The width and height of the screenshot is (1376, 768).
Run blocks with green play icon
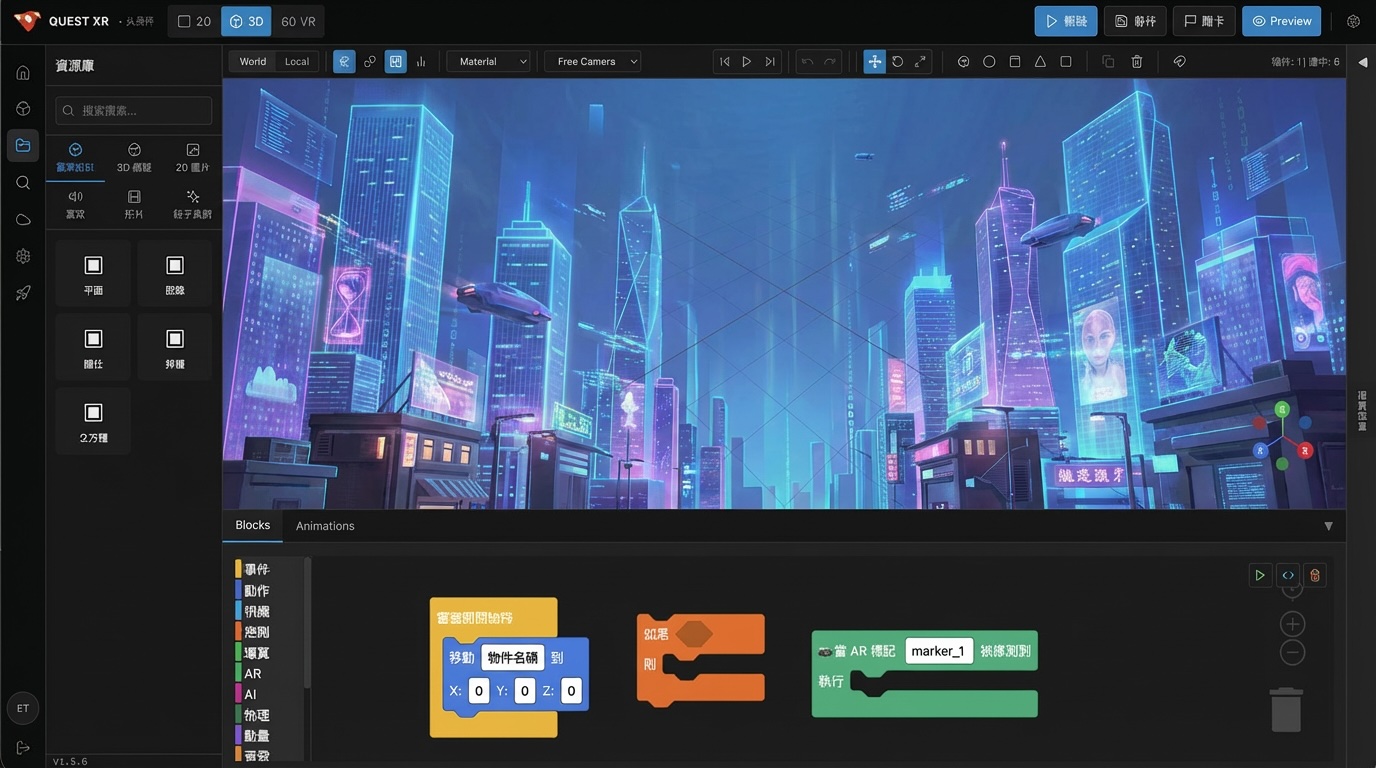click(1260, 575)
